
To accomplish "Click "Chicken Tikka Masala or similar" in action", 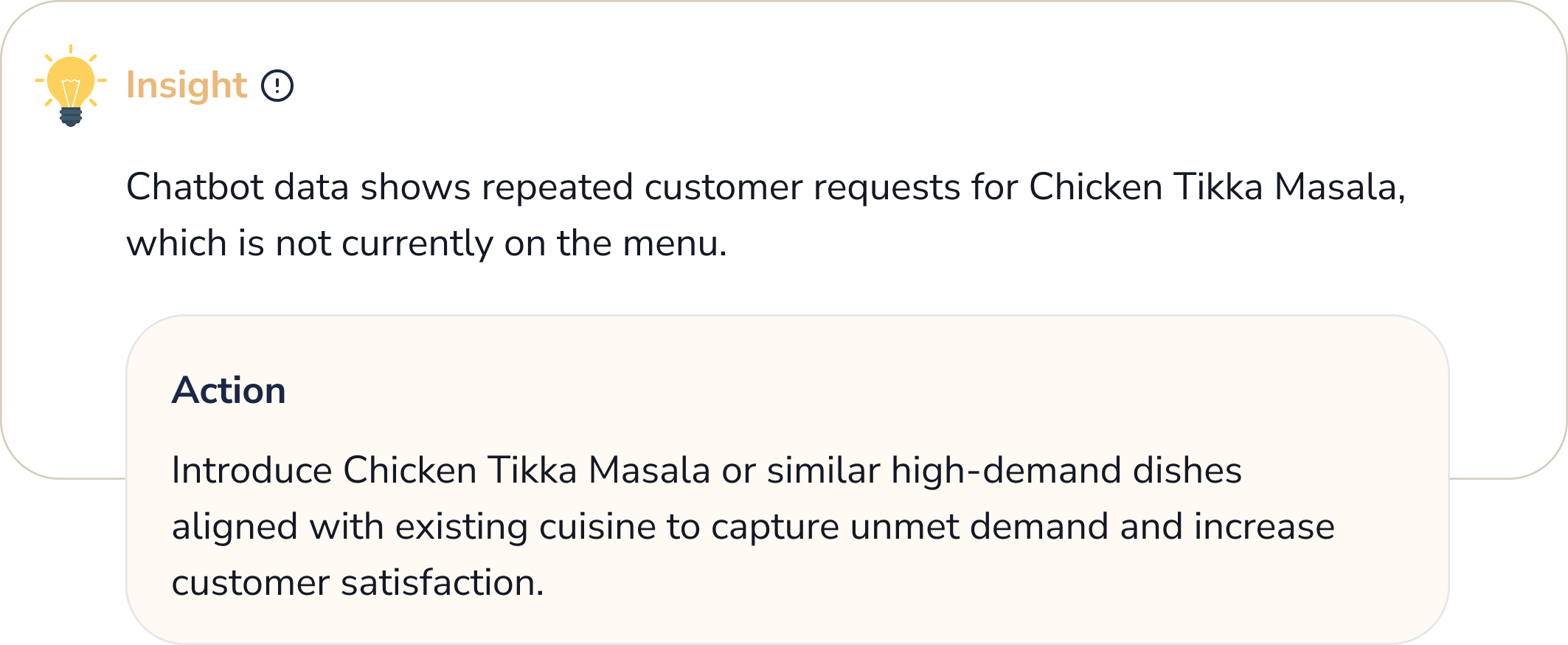I will coord(611,470).
